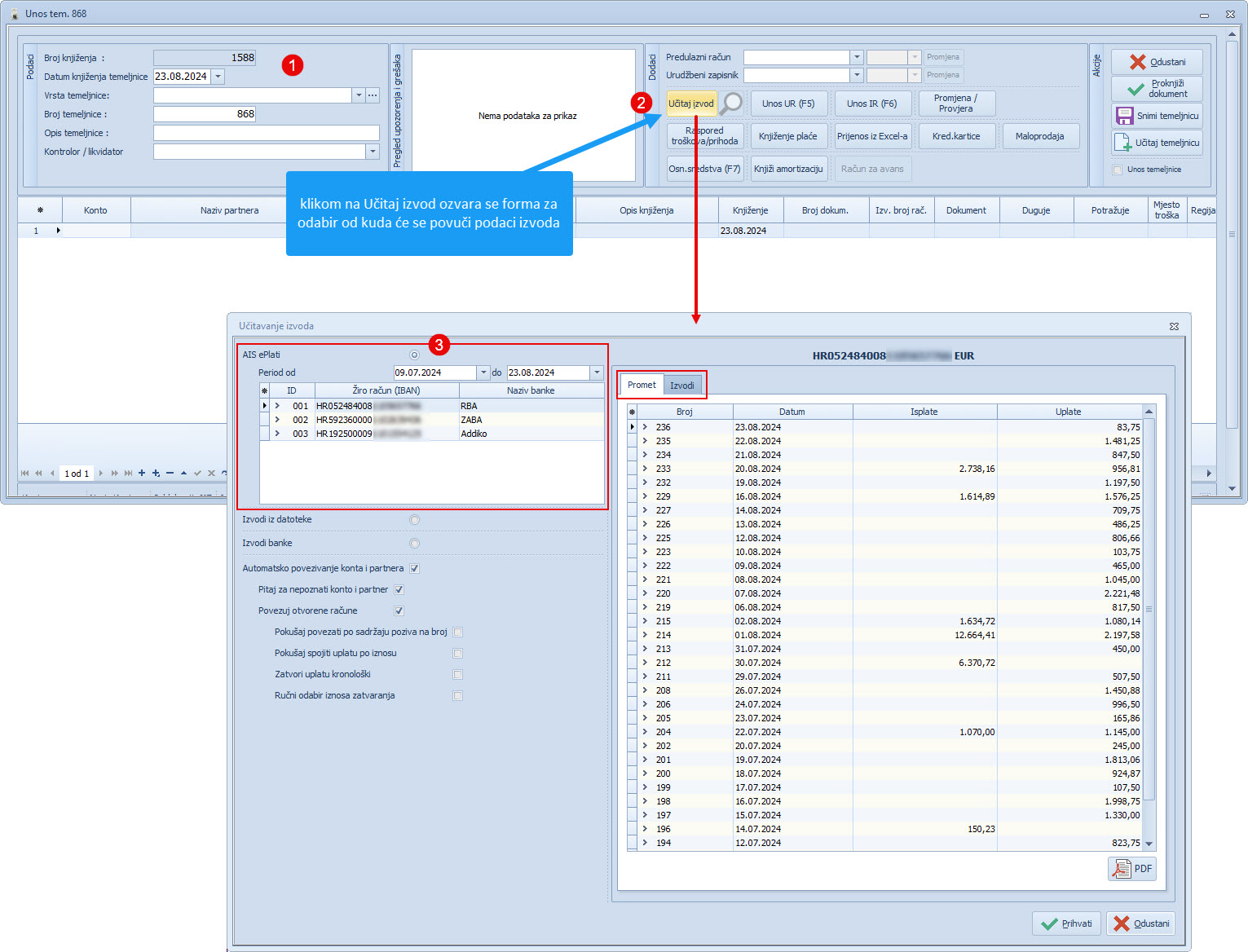Click the ellipsis button beside Vrsta temeljnice
The height and width of the screenshot is (952, 1248).
(x=373, y=95)
